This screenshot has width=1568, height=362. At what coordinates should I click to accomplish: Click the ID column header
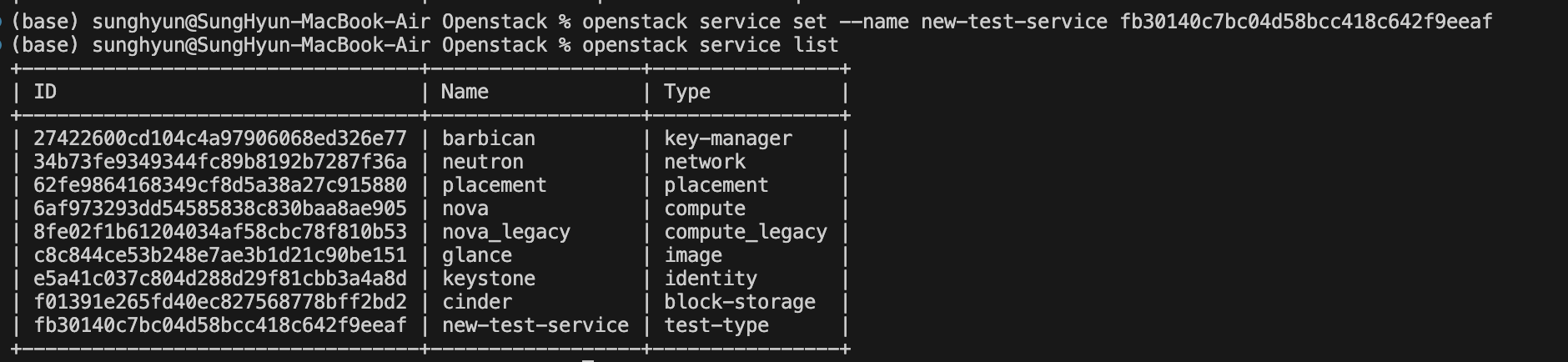(x=45, y=92)
